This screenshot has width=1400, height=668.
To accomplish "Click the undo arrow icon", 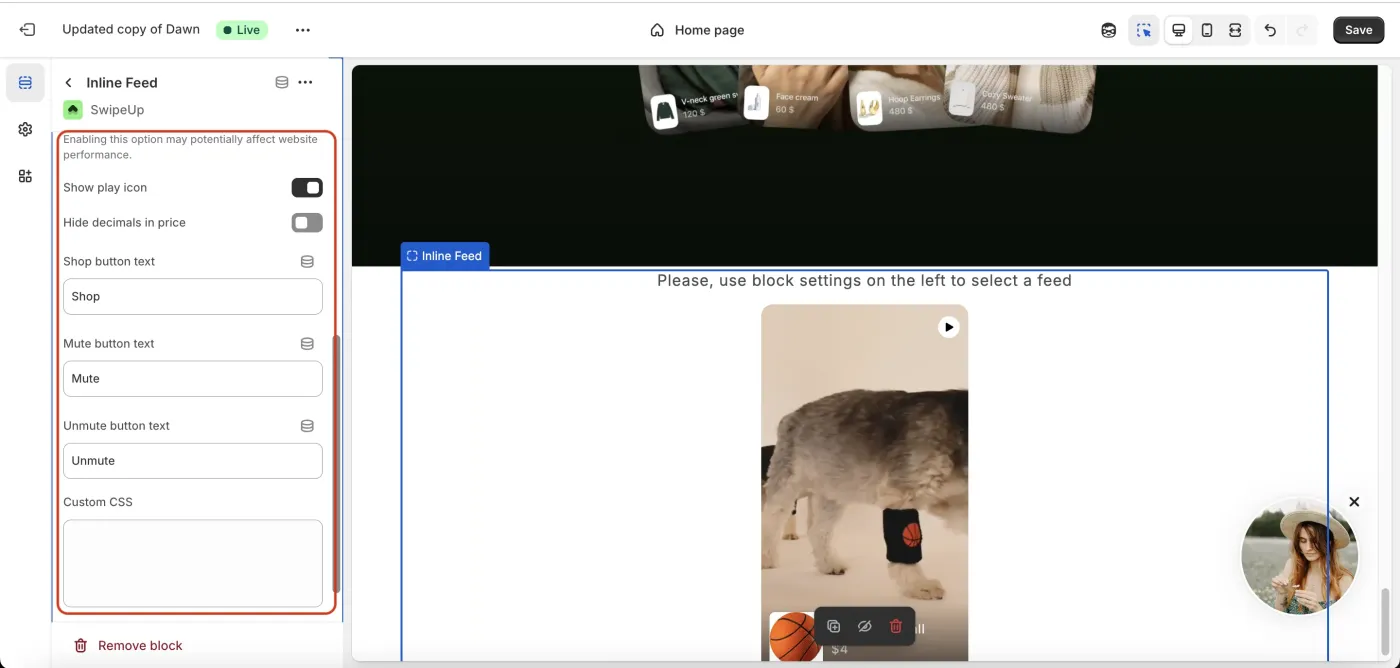I will tap(1270, 30).
